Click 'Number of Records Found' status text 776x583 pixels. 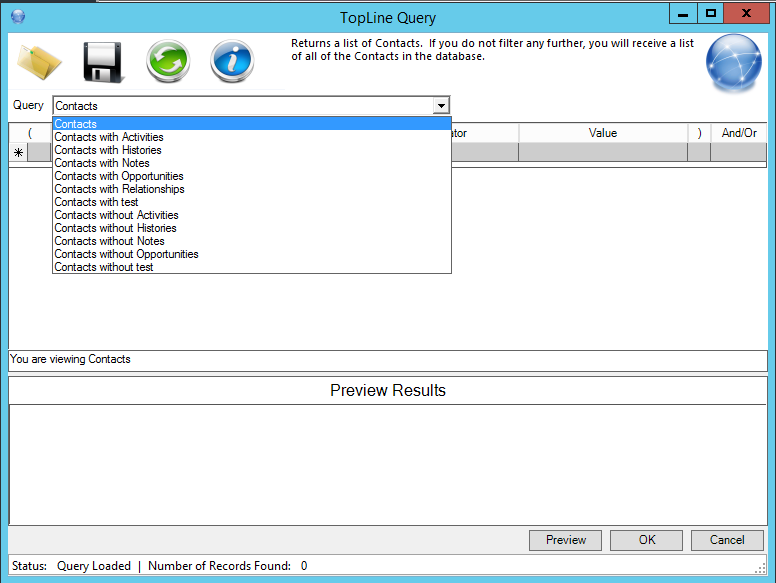(x=219, y=566)
